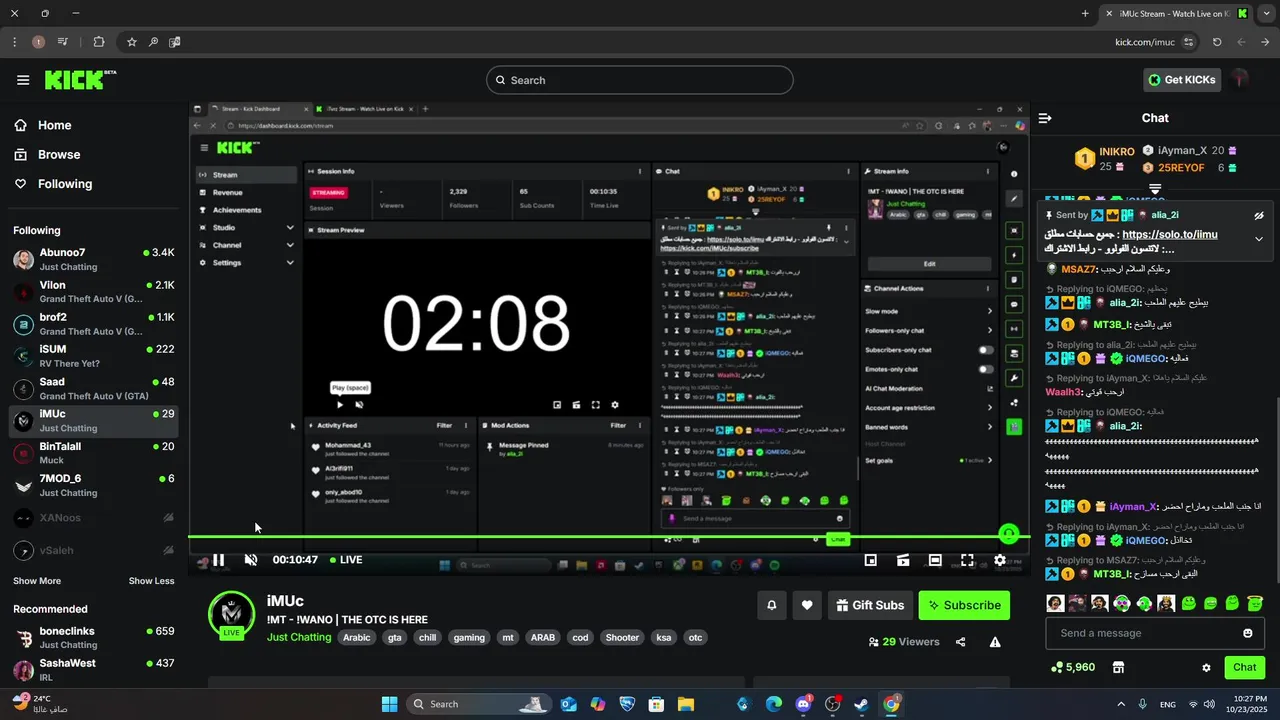Expand the pinned message chevron

coord(1259,239)
